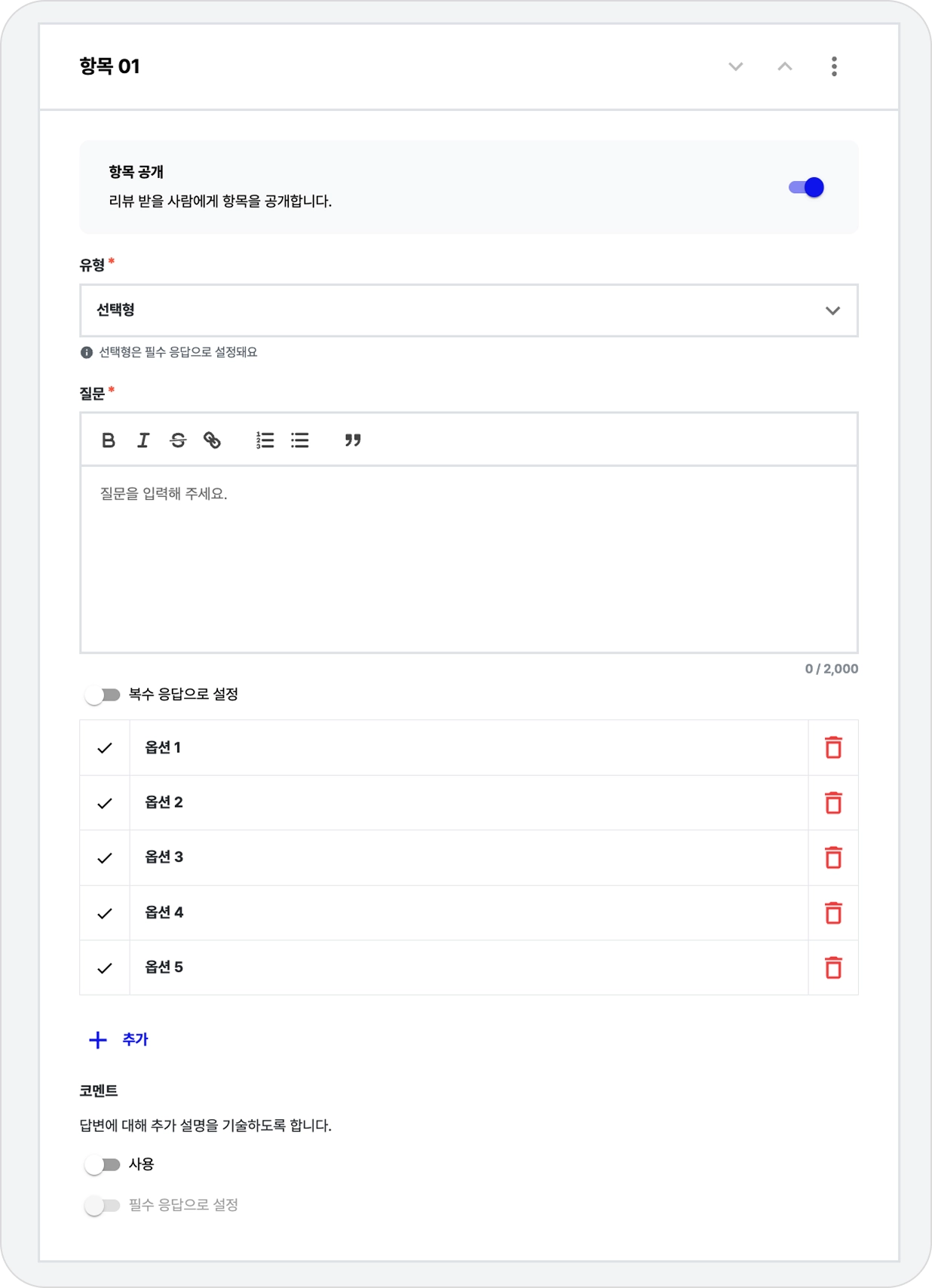This screenshot has width=932, height=1288.
Task: Delete 옵션 1 with its trash icon
Action: tap(833, 748)
